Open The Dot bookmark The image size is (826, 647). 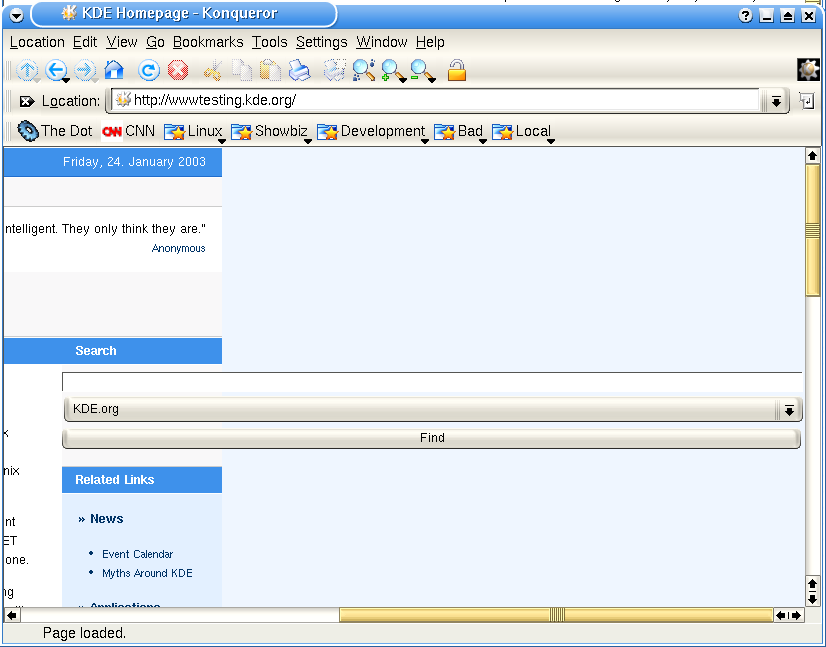tap(54, 131)
